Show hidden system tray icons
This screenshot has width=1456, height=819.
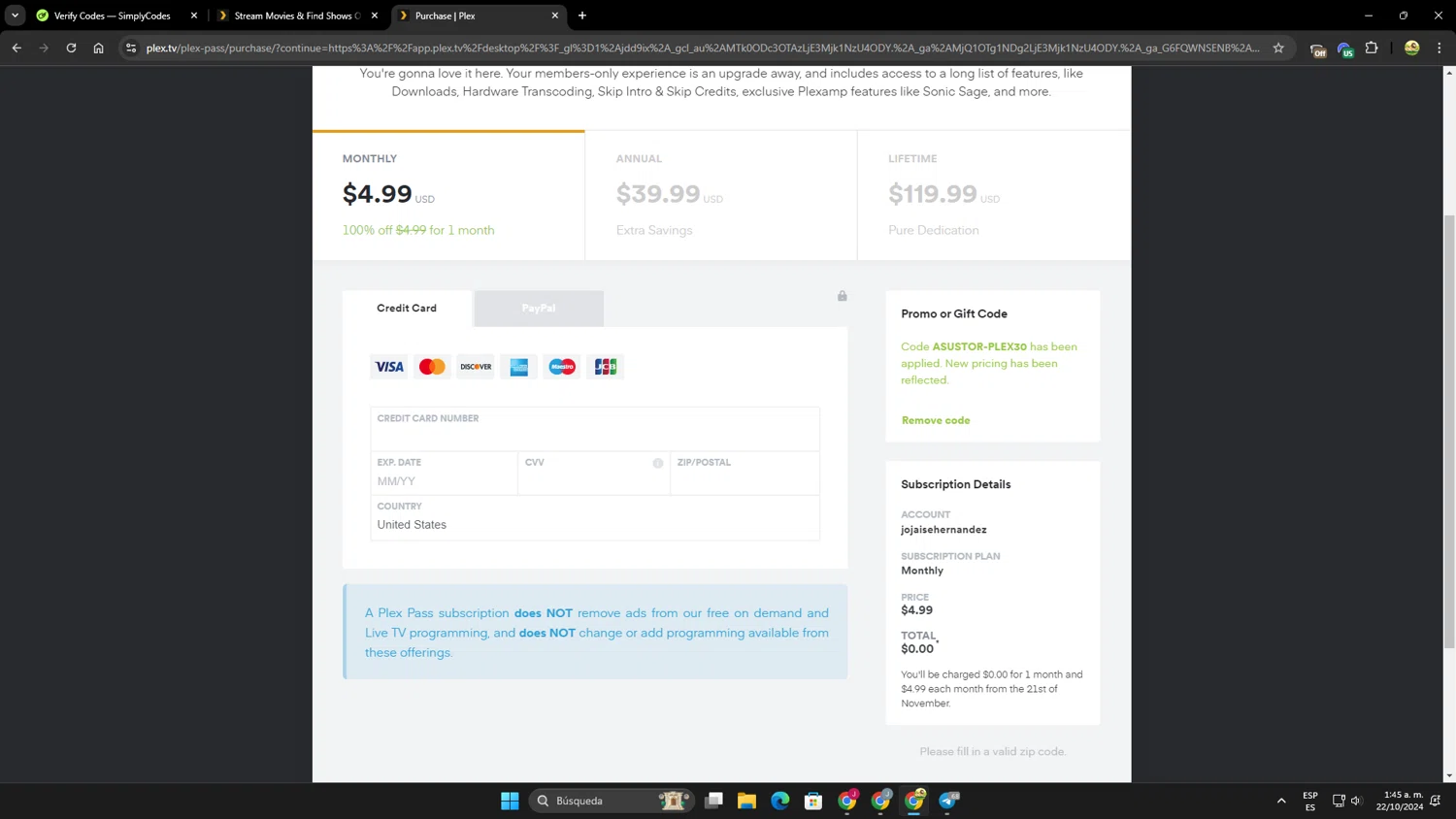(1281, 801)
